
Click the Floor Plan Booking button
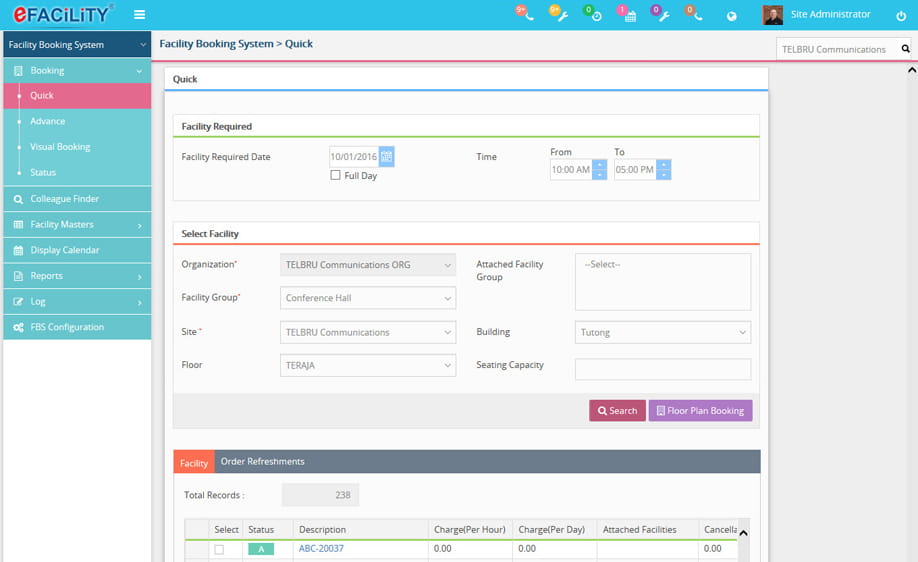700,411
